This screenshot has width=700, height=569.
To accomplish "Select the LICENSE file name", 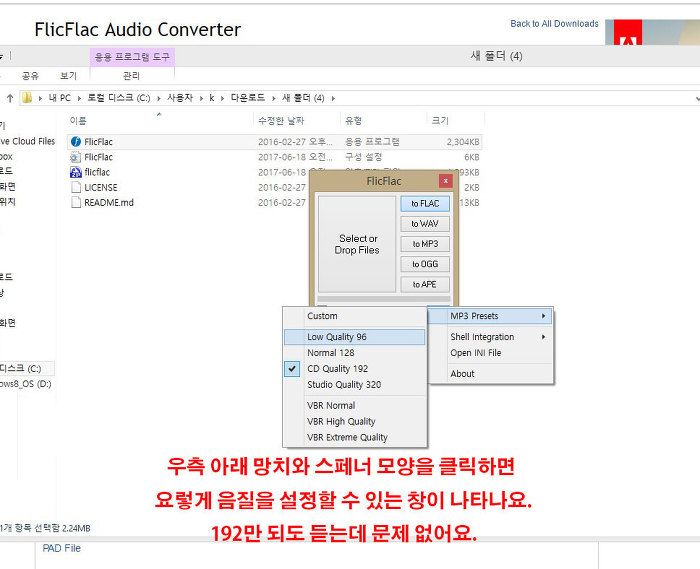I will pos(101,187).
